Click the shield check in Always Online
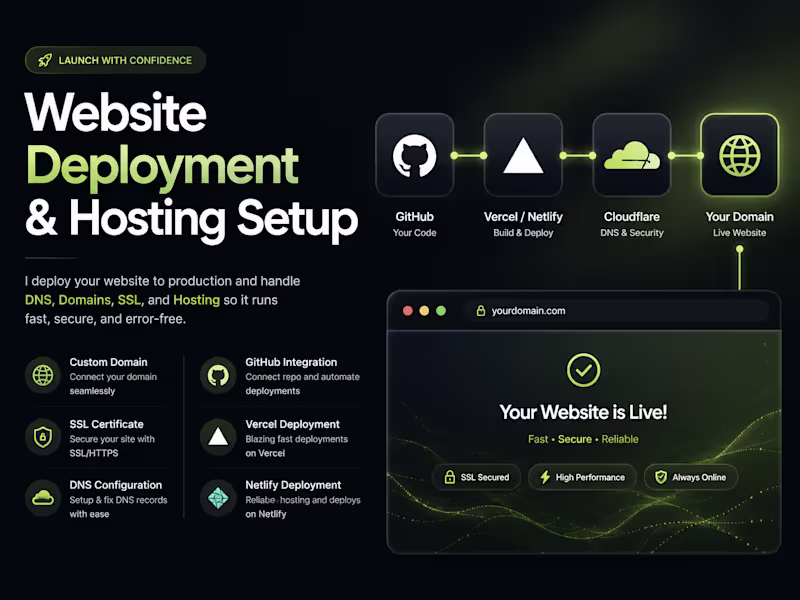This screenshot has height=600, width=800. pos(661,477)
